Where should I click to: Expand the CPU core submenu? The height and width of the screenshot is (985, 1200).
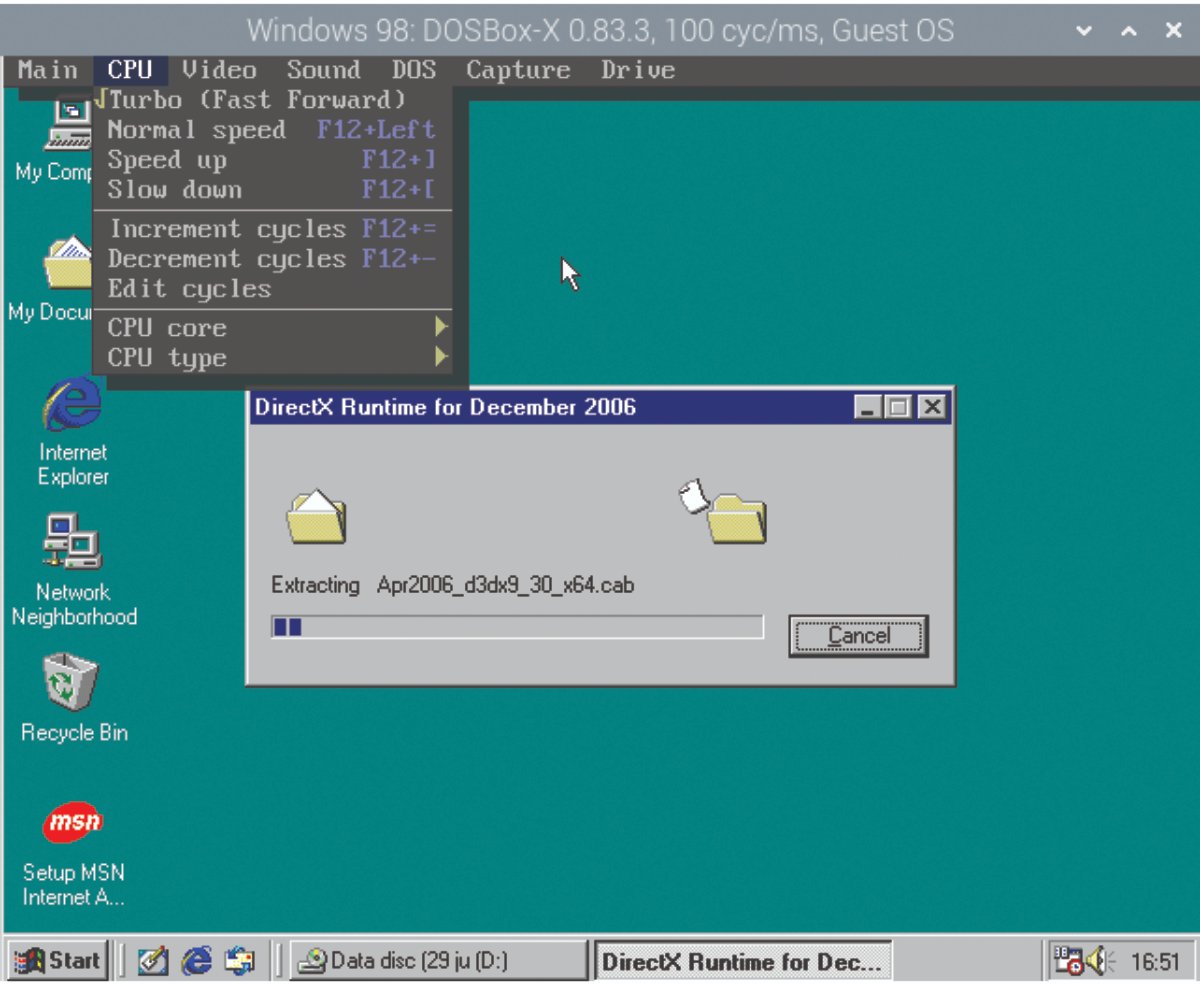click(x=272, y=328)
